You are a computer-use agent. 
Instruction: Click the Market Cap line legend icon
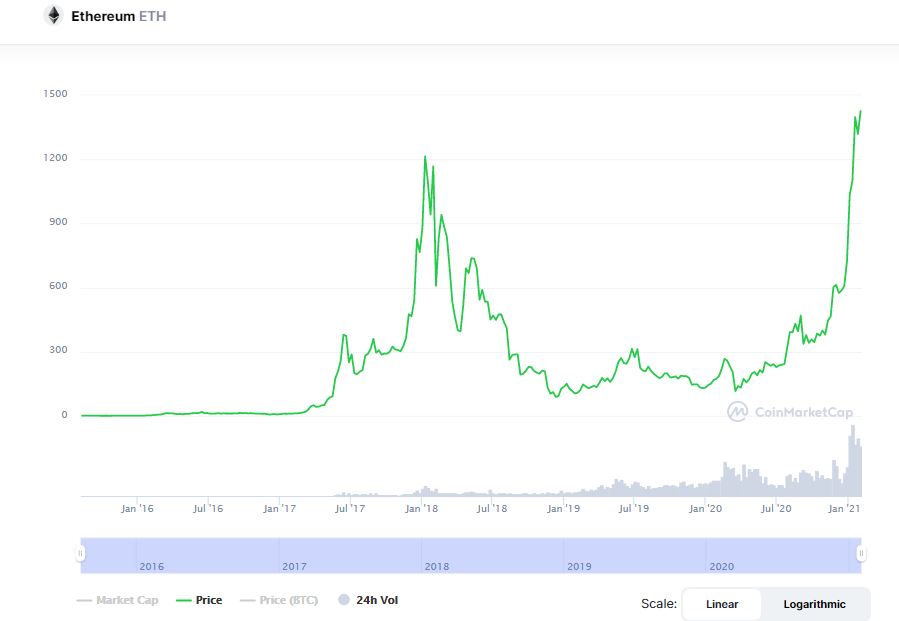tap(84, 600)
